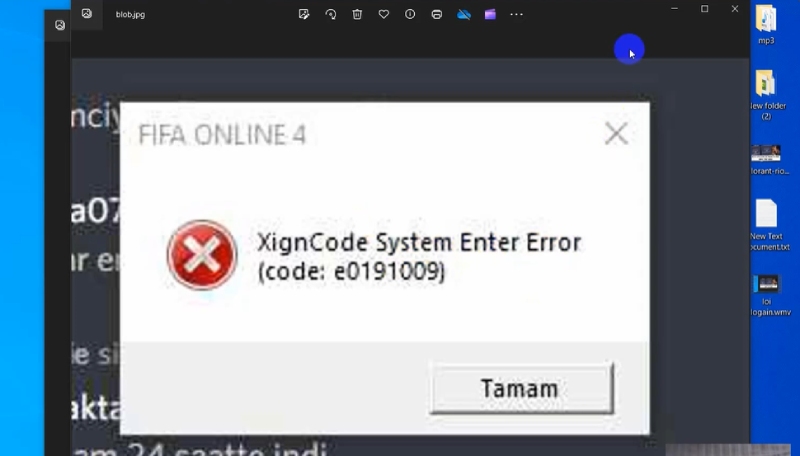Click the blob.jpg file name title

click(130, 14)
